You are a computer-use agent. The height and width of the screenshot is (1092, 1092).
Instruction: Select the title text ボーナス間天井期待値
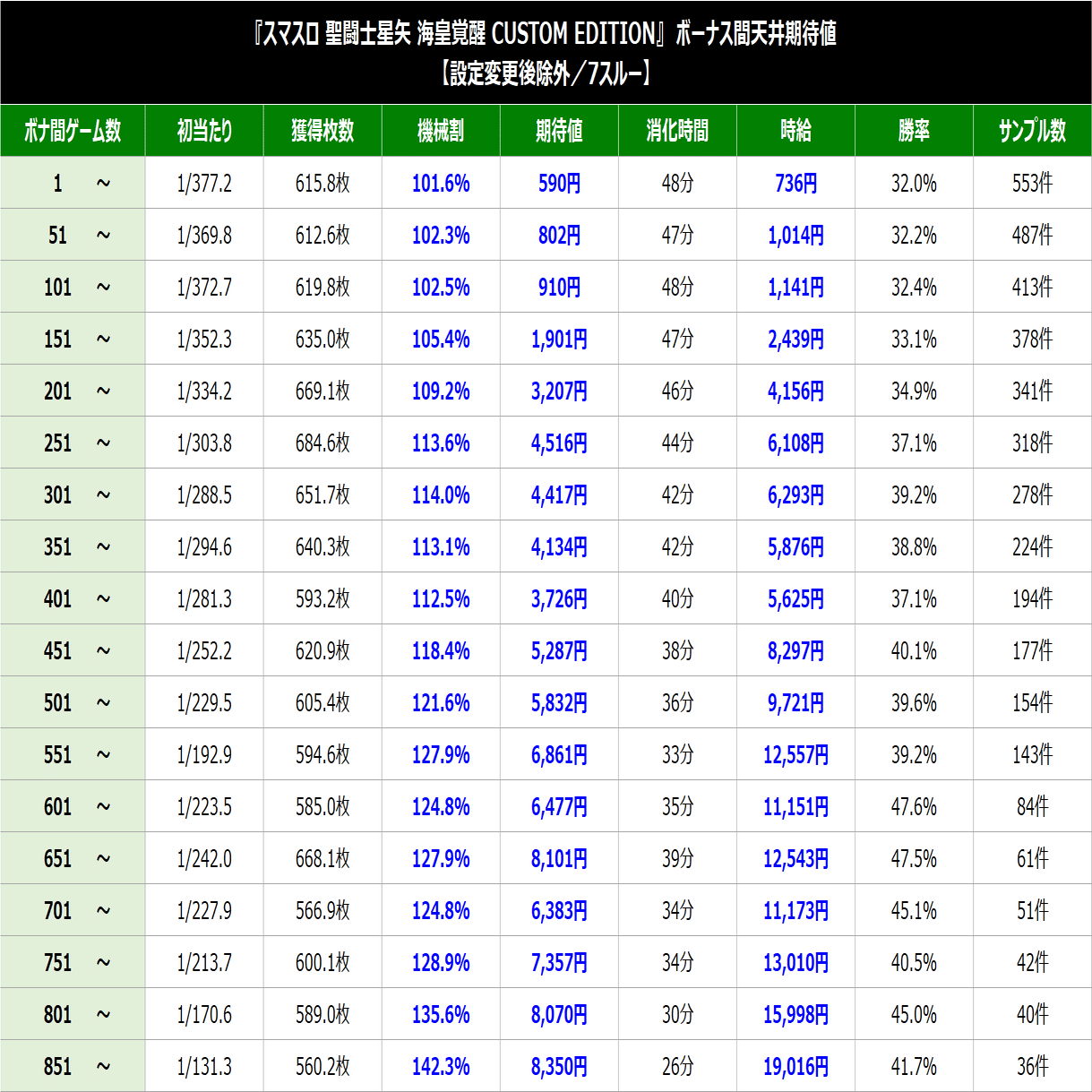[x=756, y=34]
